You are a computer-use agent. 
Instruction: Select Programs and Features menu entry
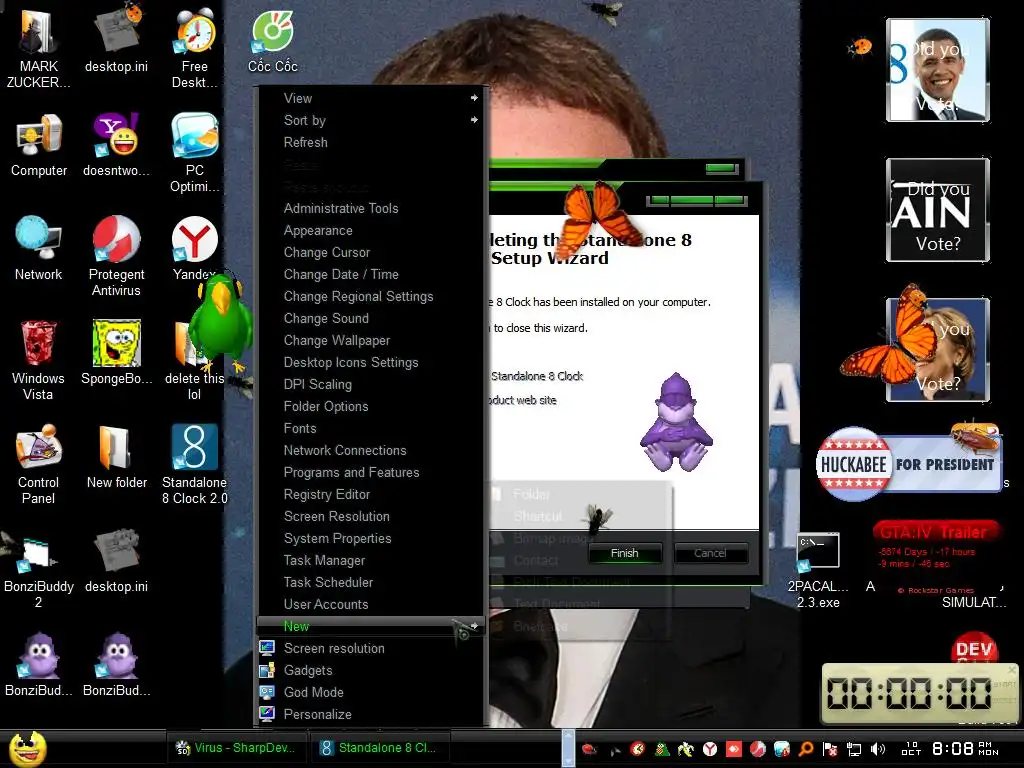click(371, 472)
